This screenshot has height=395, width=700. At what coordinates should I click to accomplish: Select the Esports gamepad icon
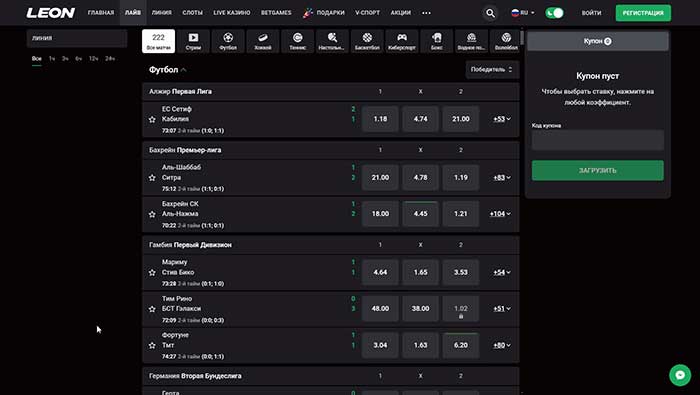(x=402, y=41)
